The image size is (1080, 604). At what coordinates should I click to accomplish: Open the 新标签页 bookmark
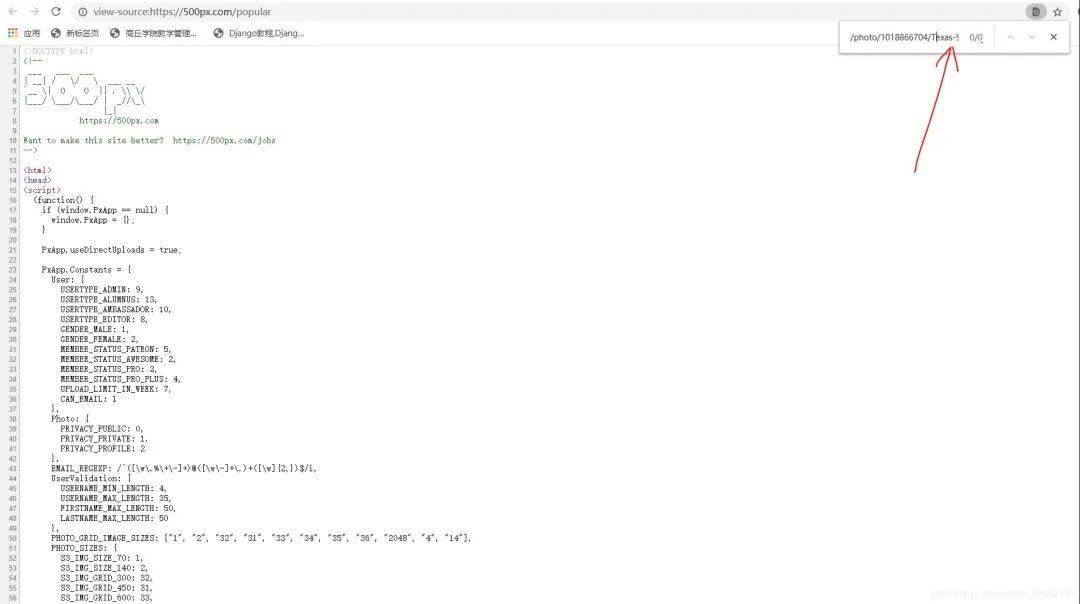(75, 33)
